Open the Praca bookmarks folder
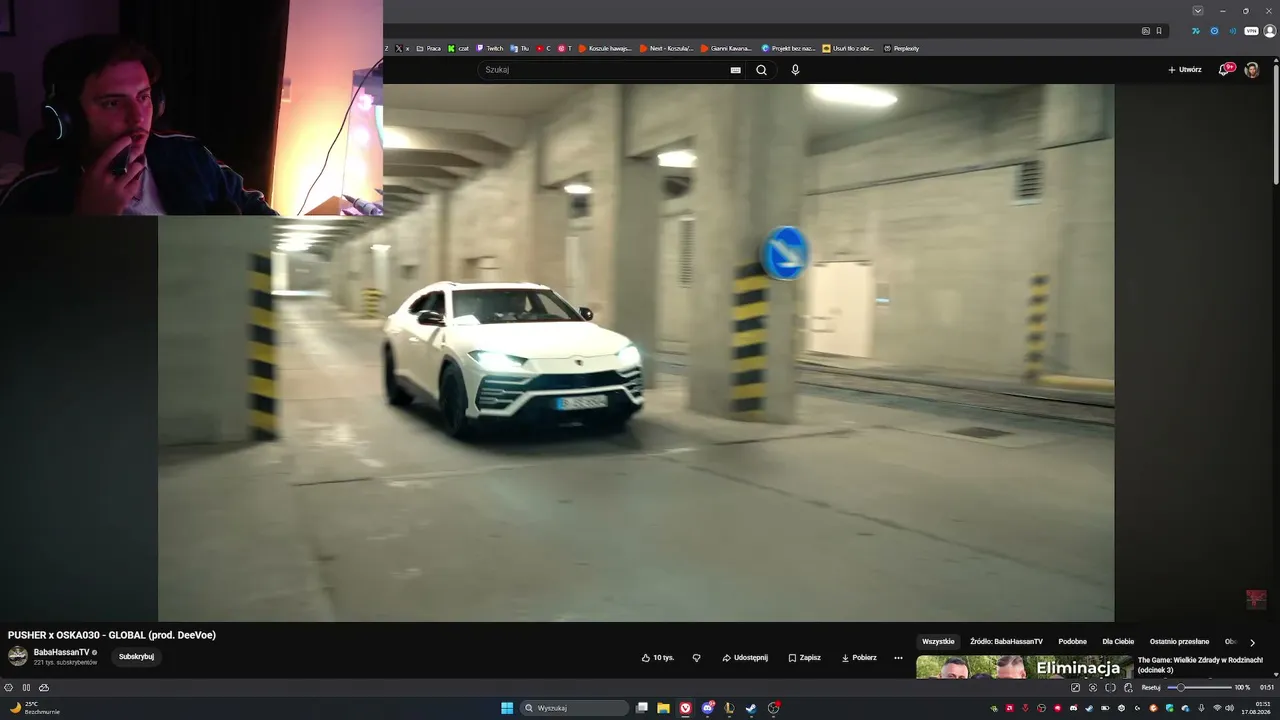 428,48
